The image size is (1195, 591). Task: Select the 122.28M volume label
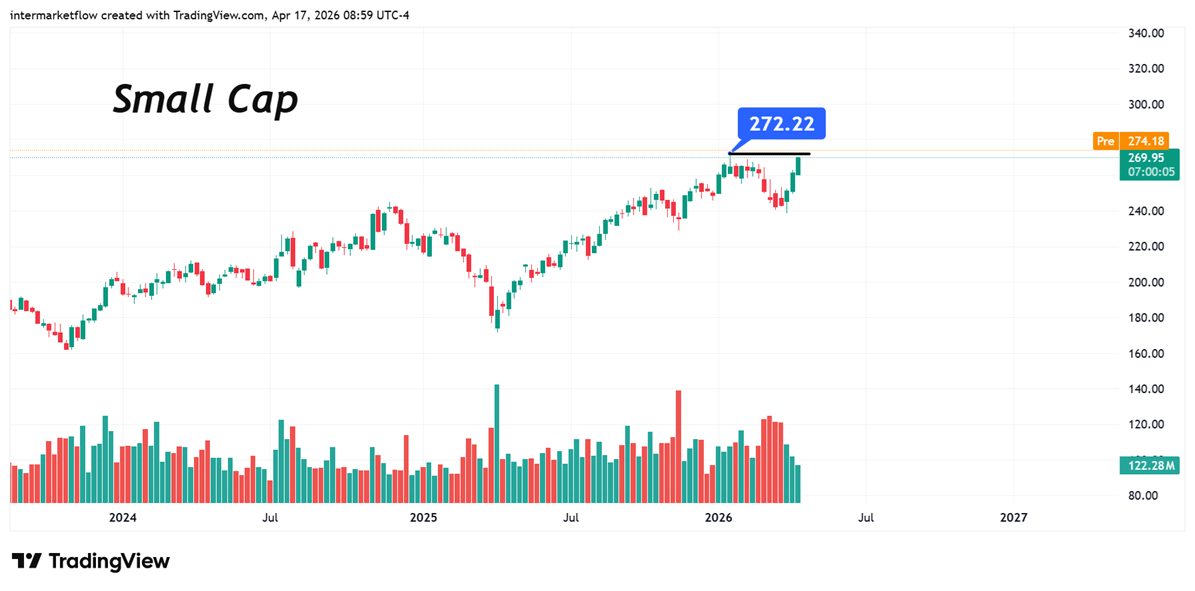[1147, 466]
